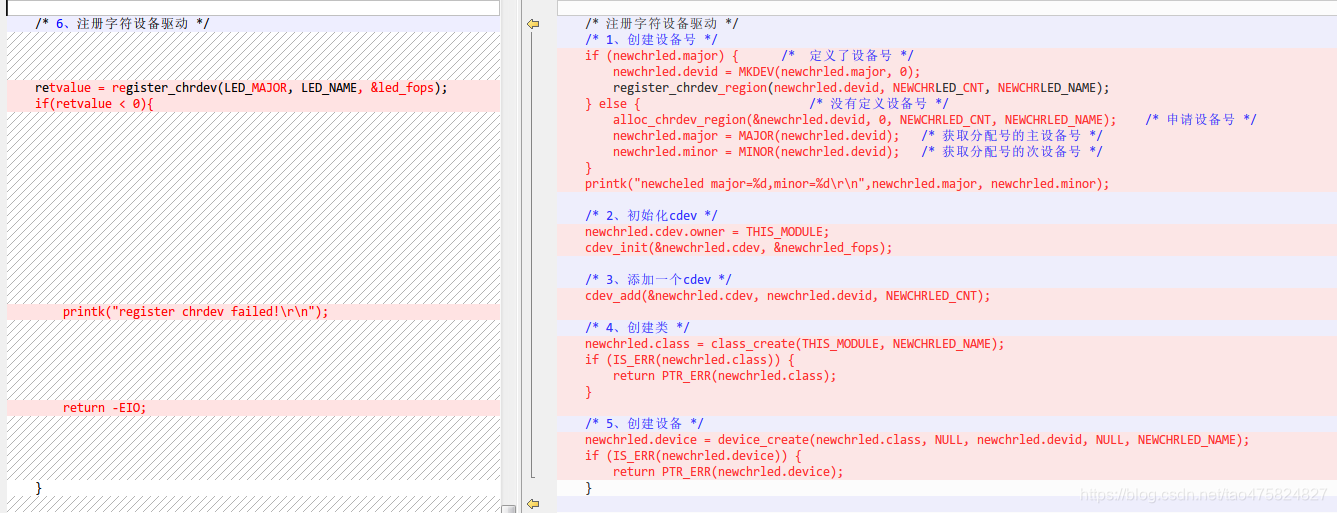Select the printk 'newcheled major=%d' line
This screenshot has height=513, width=1337.
tap(847, 184)
